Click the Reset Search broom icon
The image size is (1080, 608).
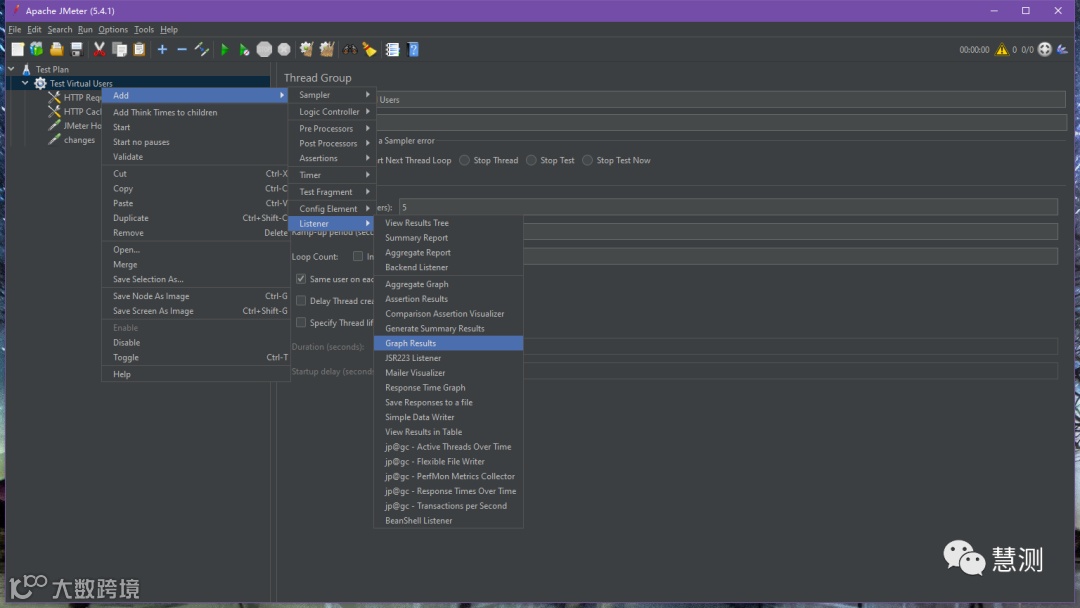(370, 49)
